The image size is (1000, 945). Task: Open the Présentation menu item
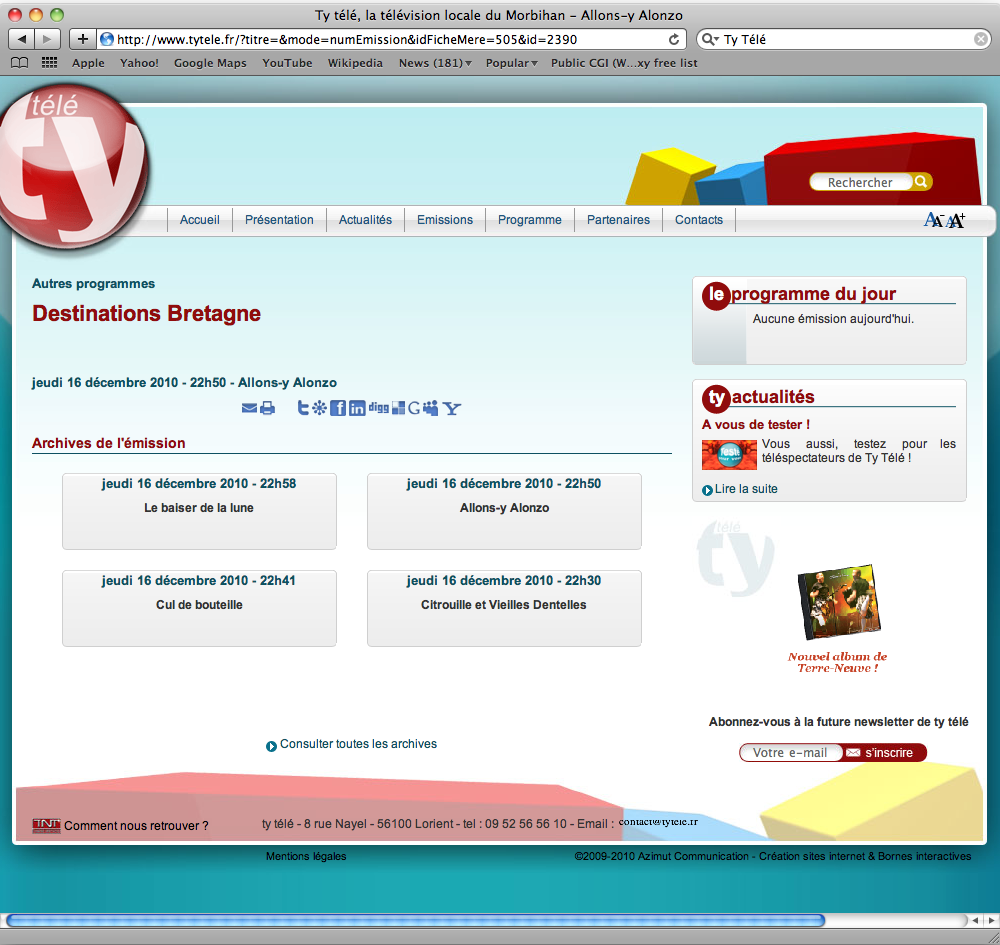(279, 219)
